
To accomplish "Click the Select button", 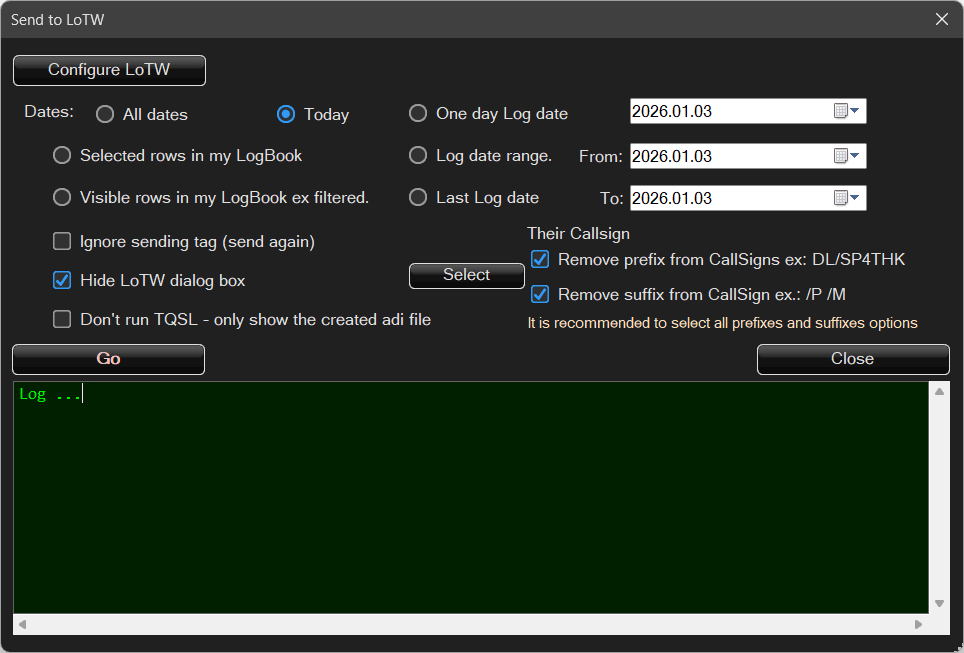I will (x=466, y=275).
